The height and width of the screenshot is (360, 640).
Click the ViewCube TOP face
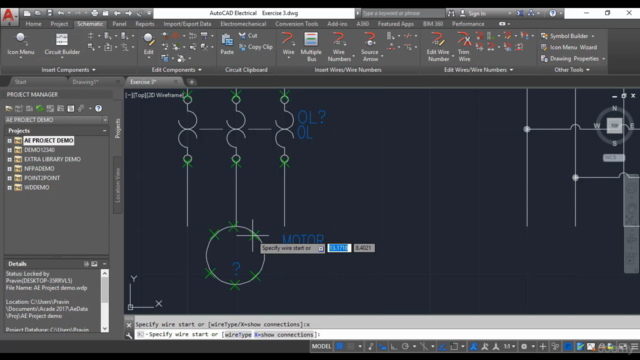(x=614, y=126)
